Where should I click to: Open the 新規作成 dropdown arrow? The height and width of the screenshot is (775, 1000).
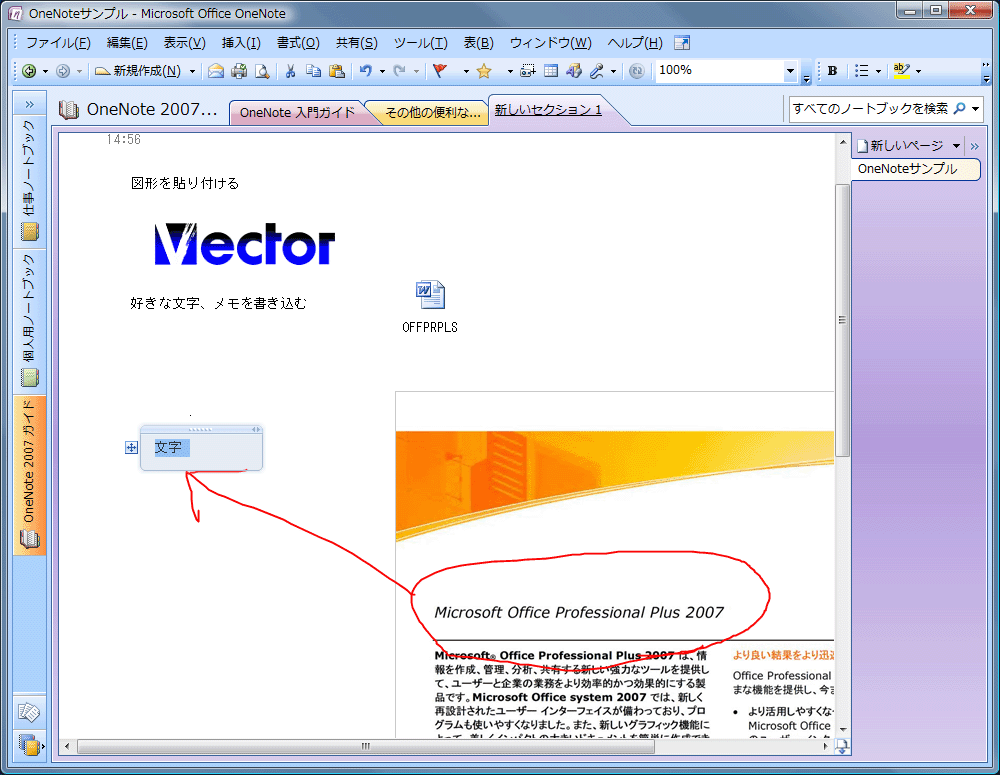point(192,71)
